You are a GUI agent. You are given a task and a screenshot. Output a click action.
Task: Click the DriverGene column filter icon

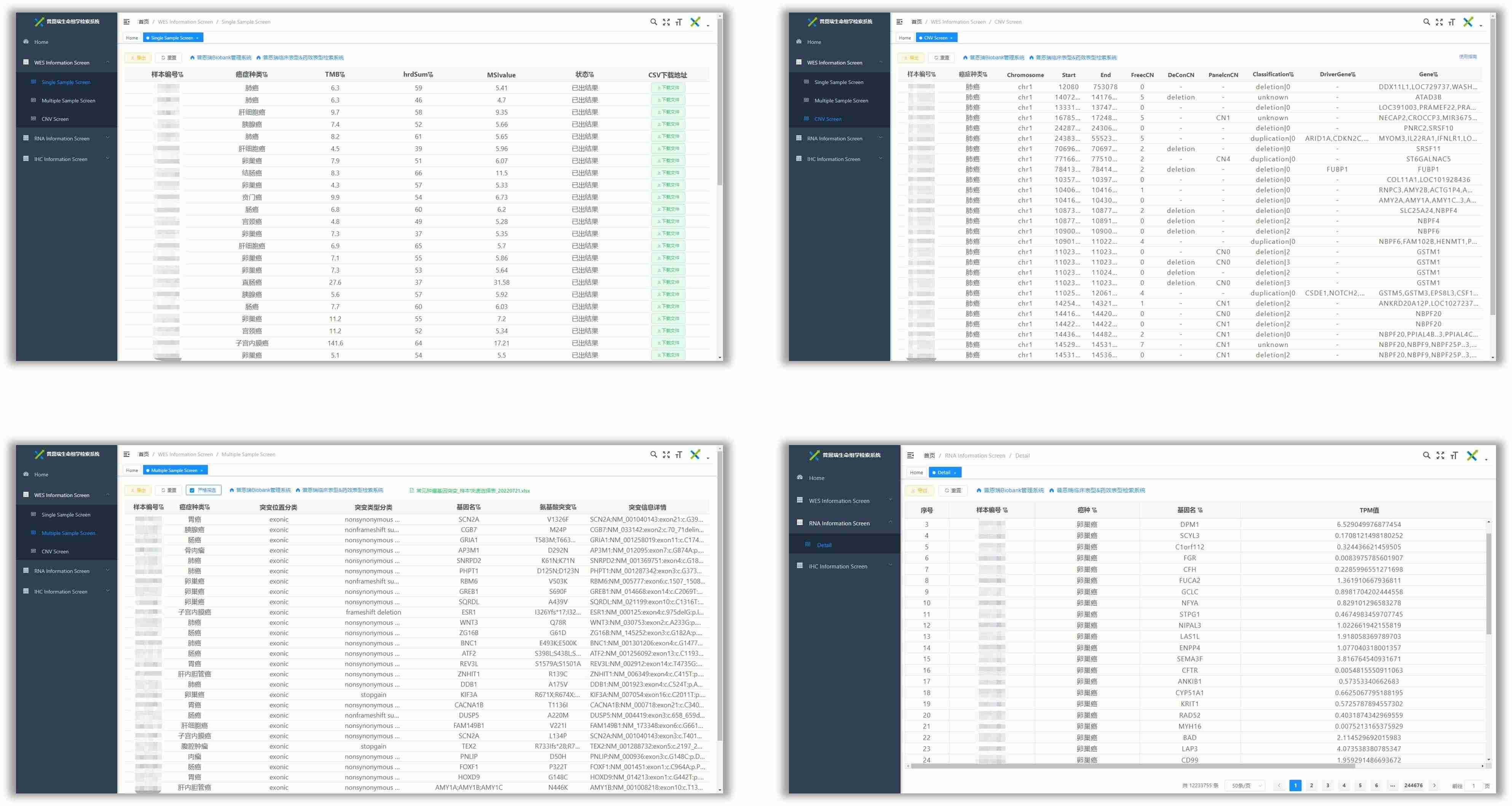point(1353,75)
